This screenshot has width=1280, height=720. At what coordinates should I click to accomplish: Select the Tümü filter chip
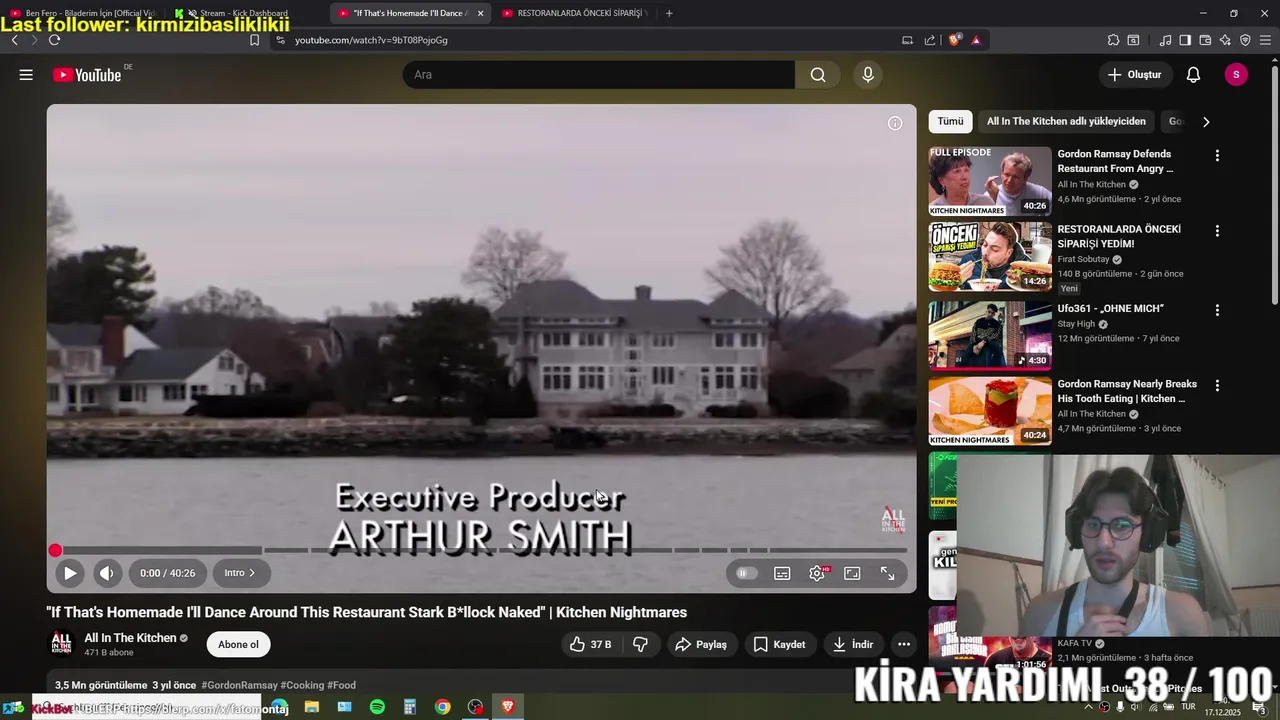[950, 121]
